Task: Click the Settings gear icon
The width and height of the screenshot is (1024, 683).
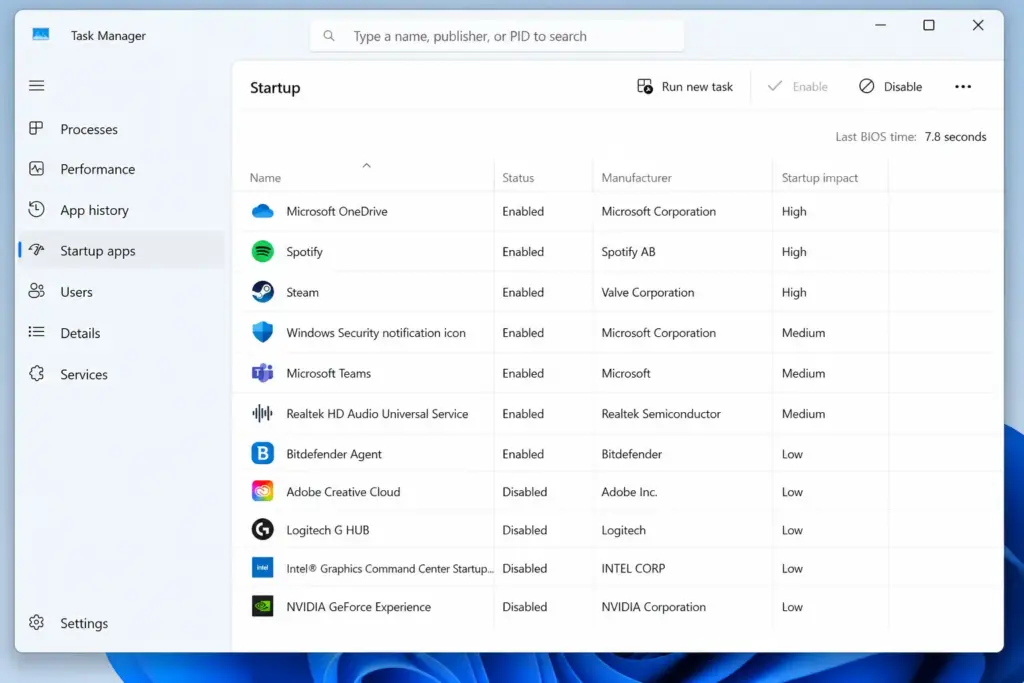Action: [x=37, y=622]
